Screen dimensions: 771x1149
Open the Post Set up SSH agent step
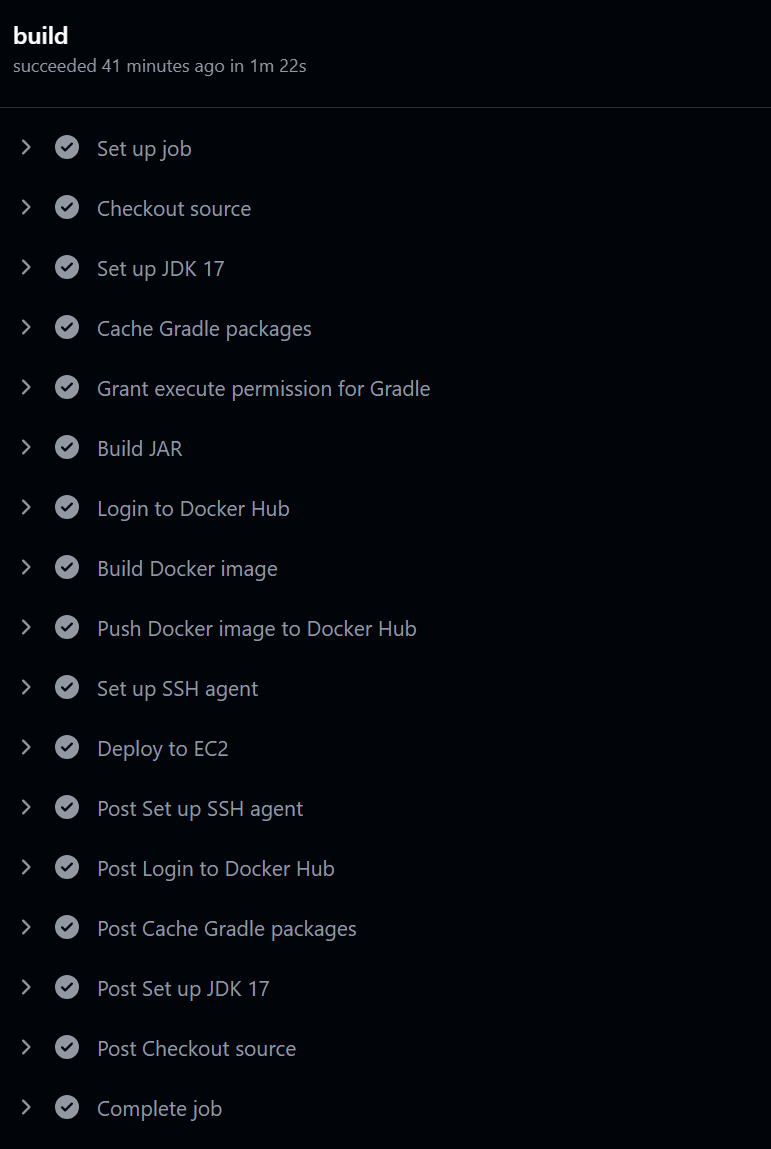[200, 808]
